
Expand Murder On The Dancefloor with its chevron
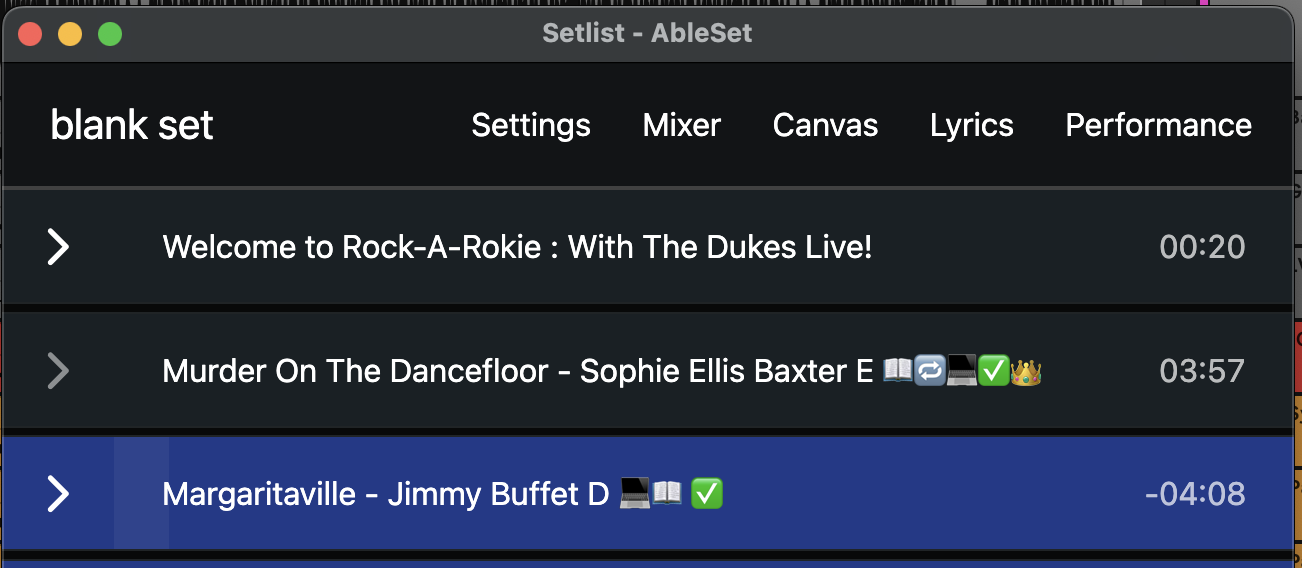(x=59, y=372)
